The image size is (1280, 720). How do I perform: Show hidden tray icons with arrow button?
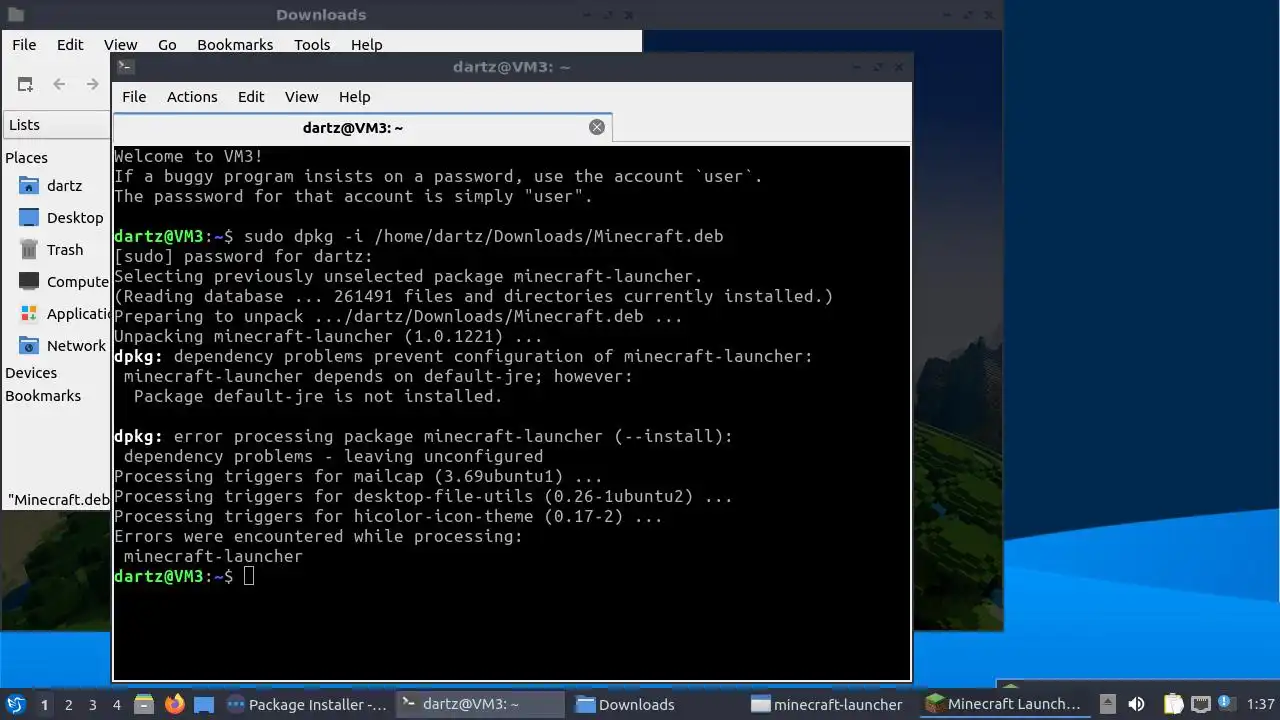[1107, 704]
